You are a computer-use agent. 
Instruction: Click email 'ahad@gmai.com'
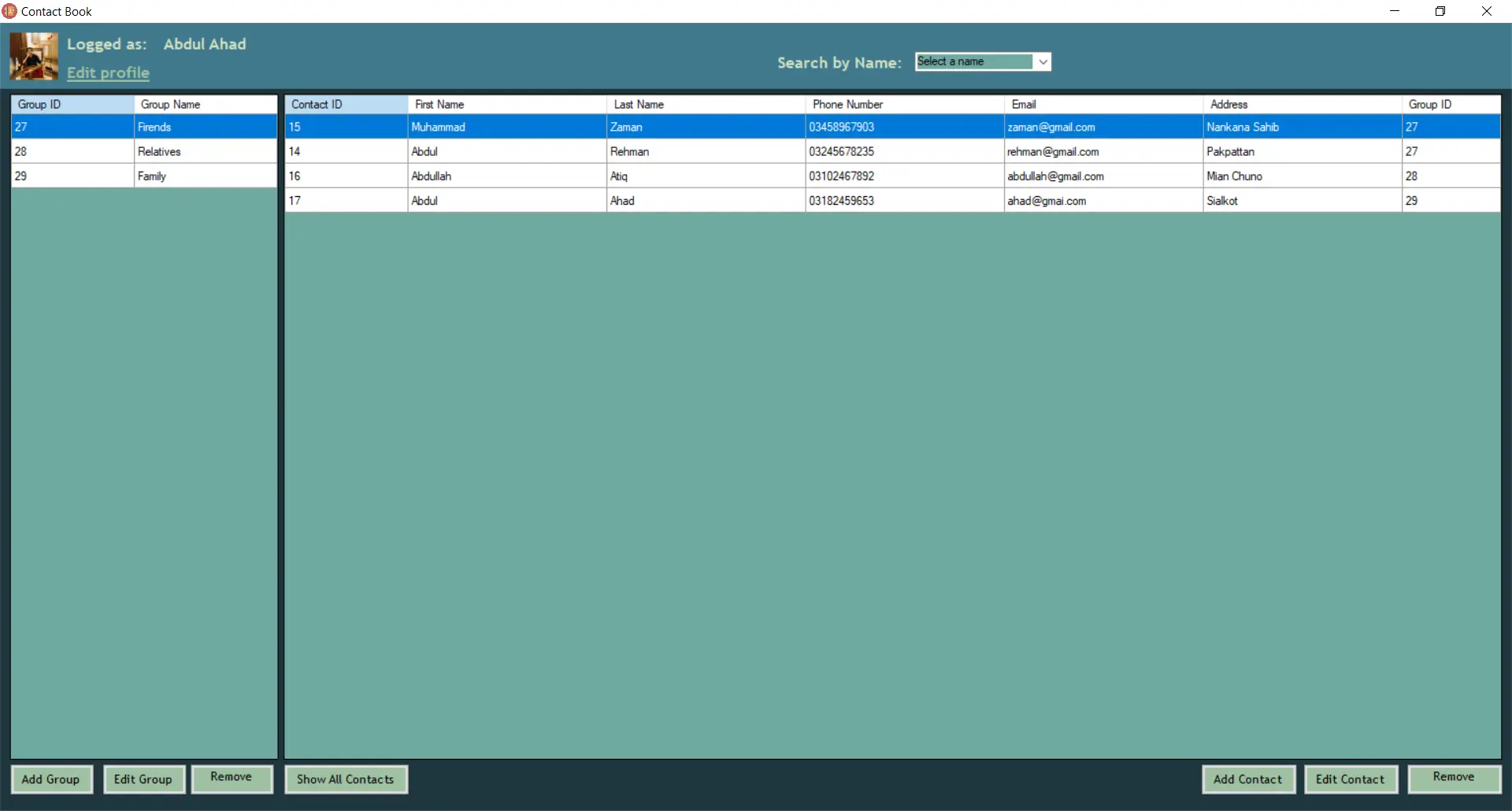click(x=1104, y=201)
